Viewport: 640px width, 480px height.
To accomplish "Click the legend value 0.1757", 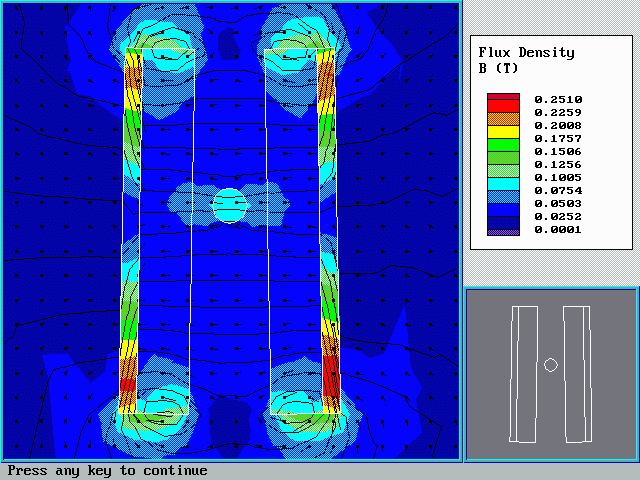I will (x=558, y=139).
